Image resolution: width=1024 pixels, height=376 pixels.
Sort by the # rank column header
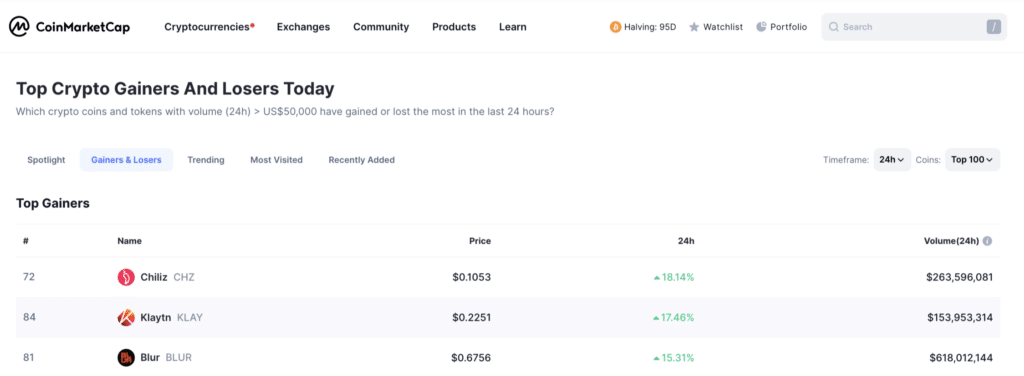(26, 241)
